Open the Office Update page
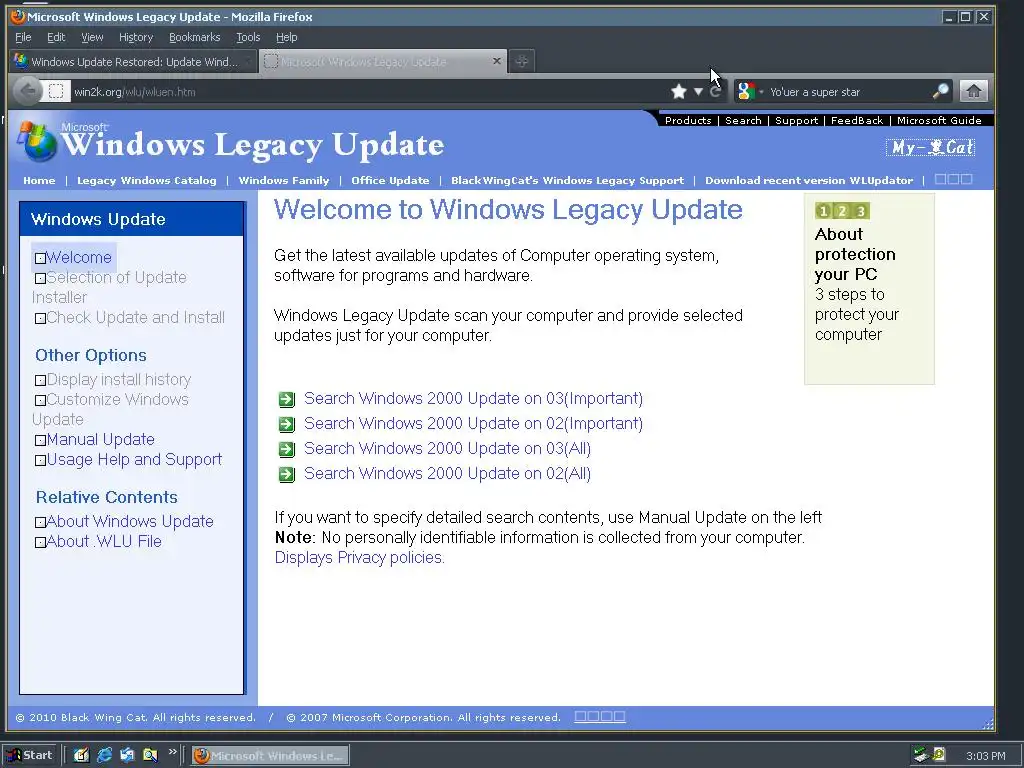This screenshot has width=1024, height=768. pyautogui.click(x=390, y=180)
